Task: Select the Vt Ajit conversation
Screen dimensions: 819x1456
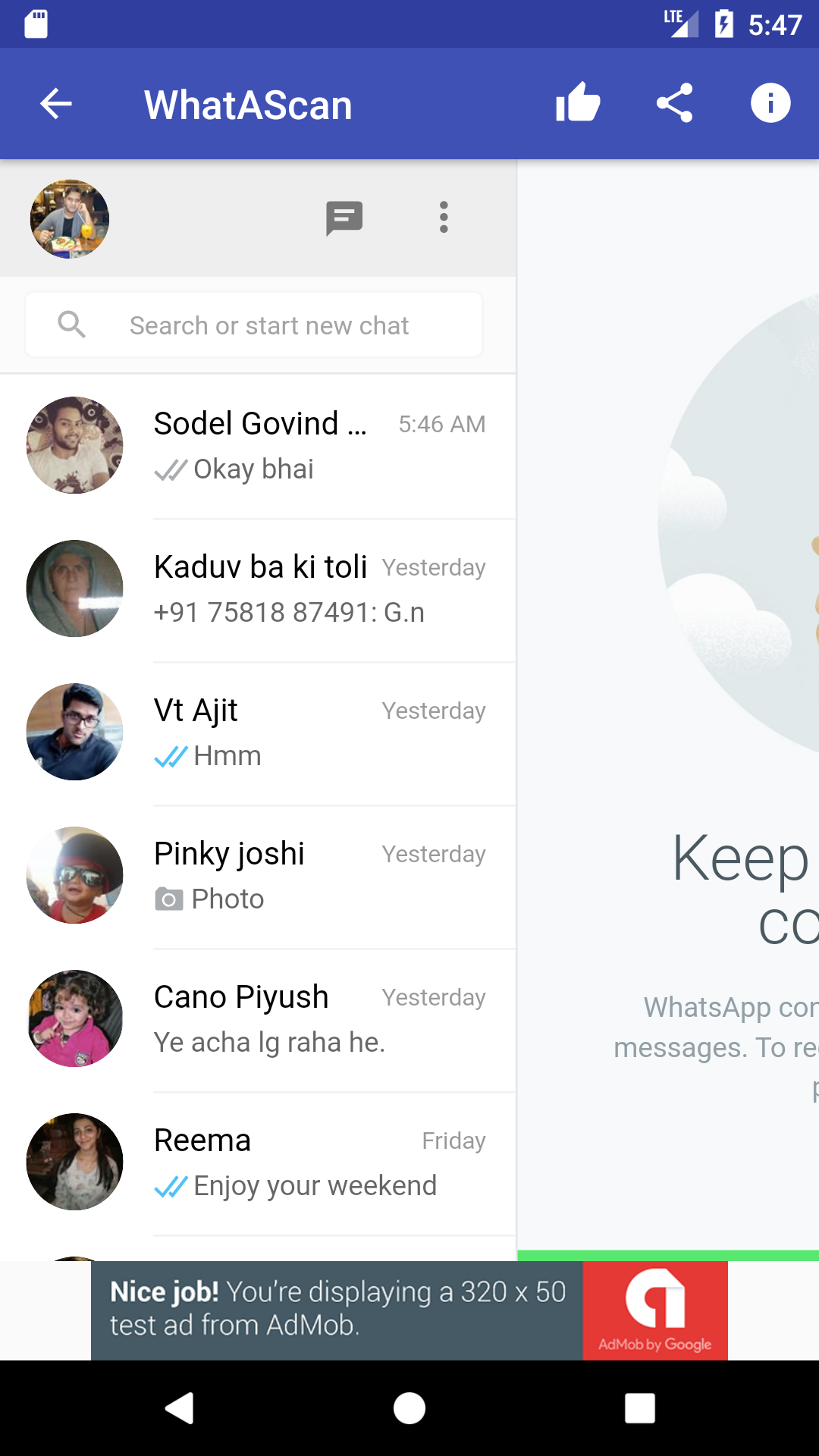Action: click(x=258, y=733)
